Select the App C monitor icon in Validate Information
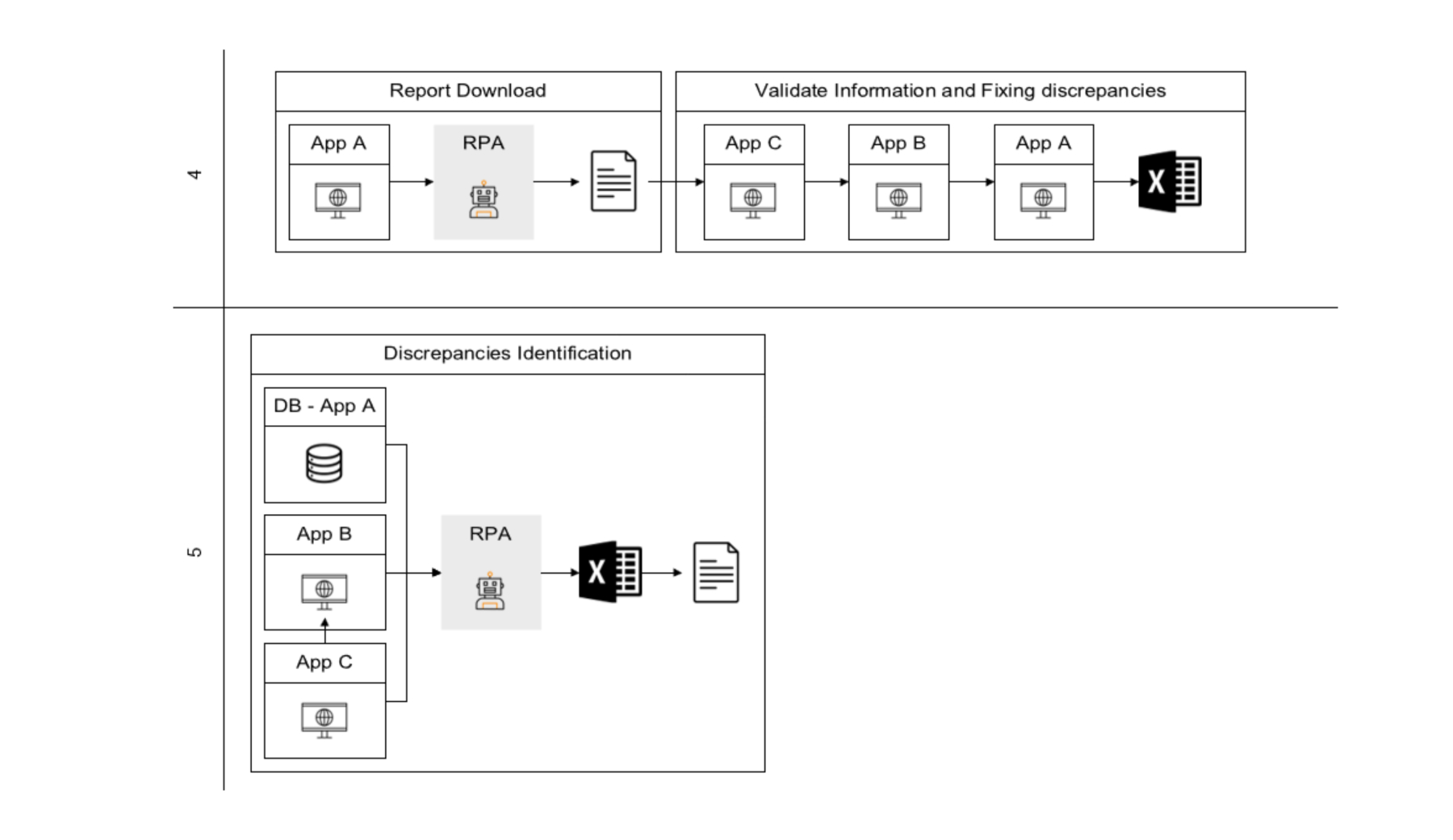This screenshot has width=1453, height=840. (x=753, y=201)
